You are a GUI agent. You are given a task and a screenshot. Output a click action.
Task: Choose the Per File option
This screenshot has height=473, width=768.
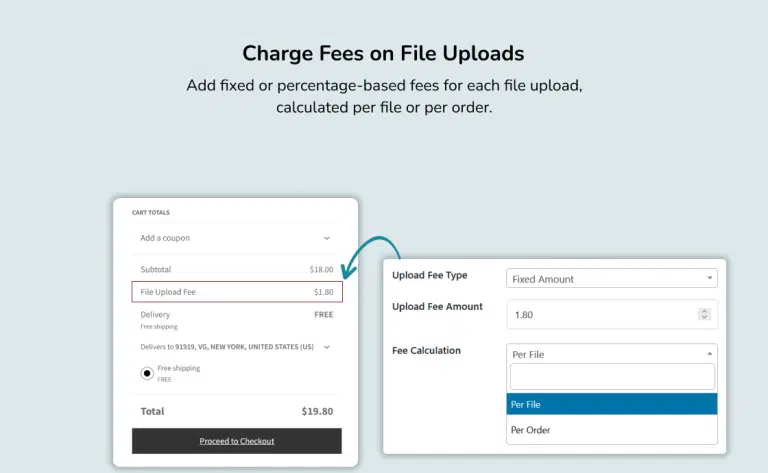[612, 404]
